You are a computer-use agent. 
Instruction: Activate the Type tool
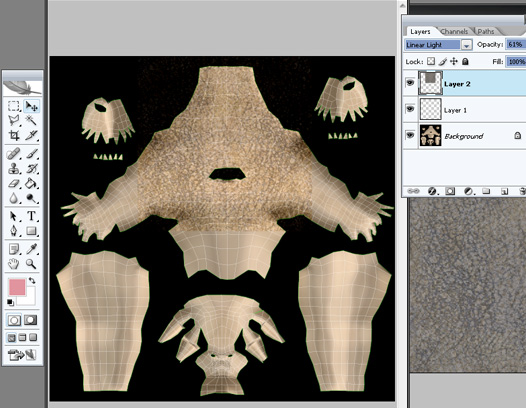click(31, 216)
